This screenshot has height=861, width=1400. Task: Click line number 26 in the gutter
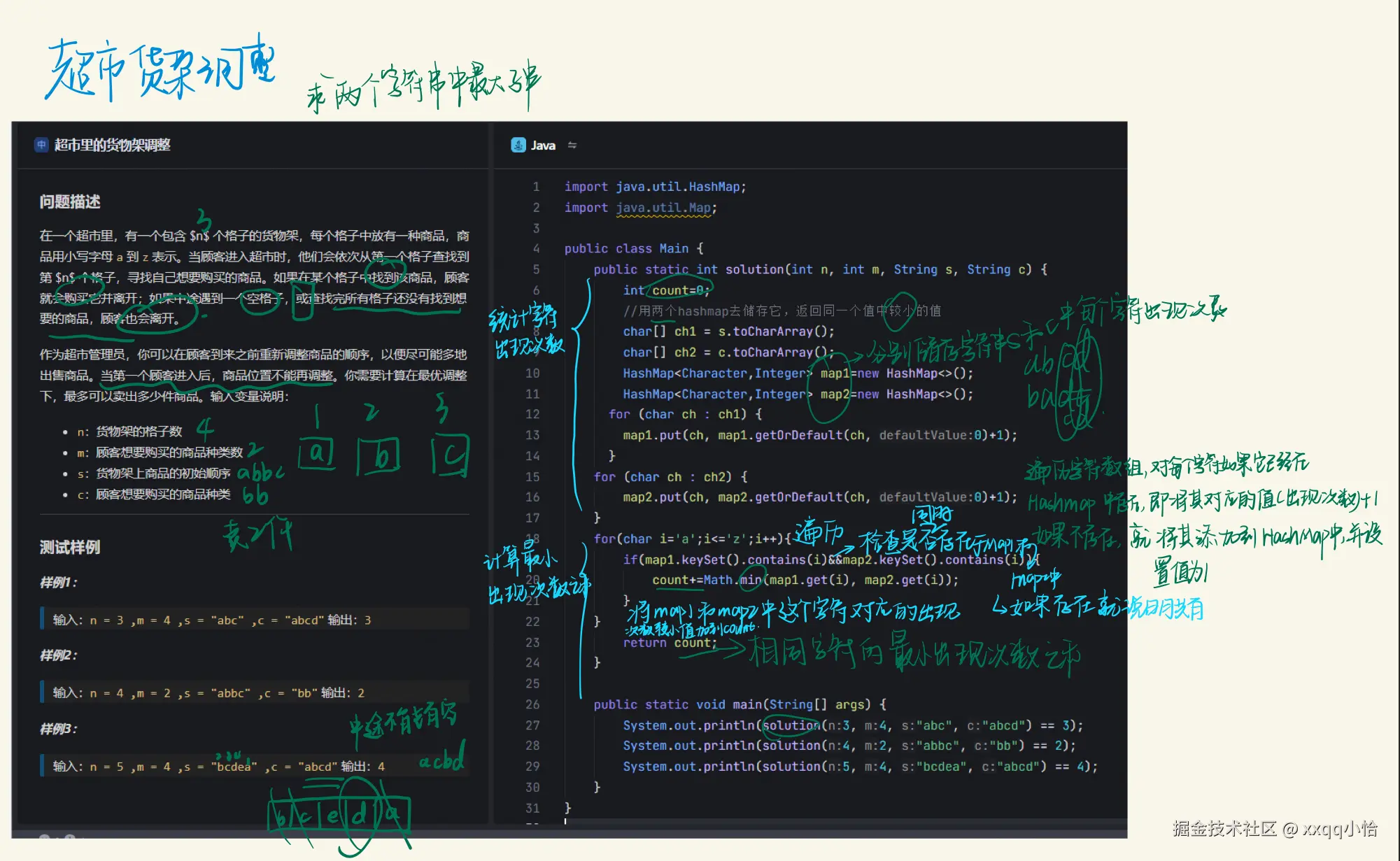(x=533, y=704)
